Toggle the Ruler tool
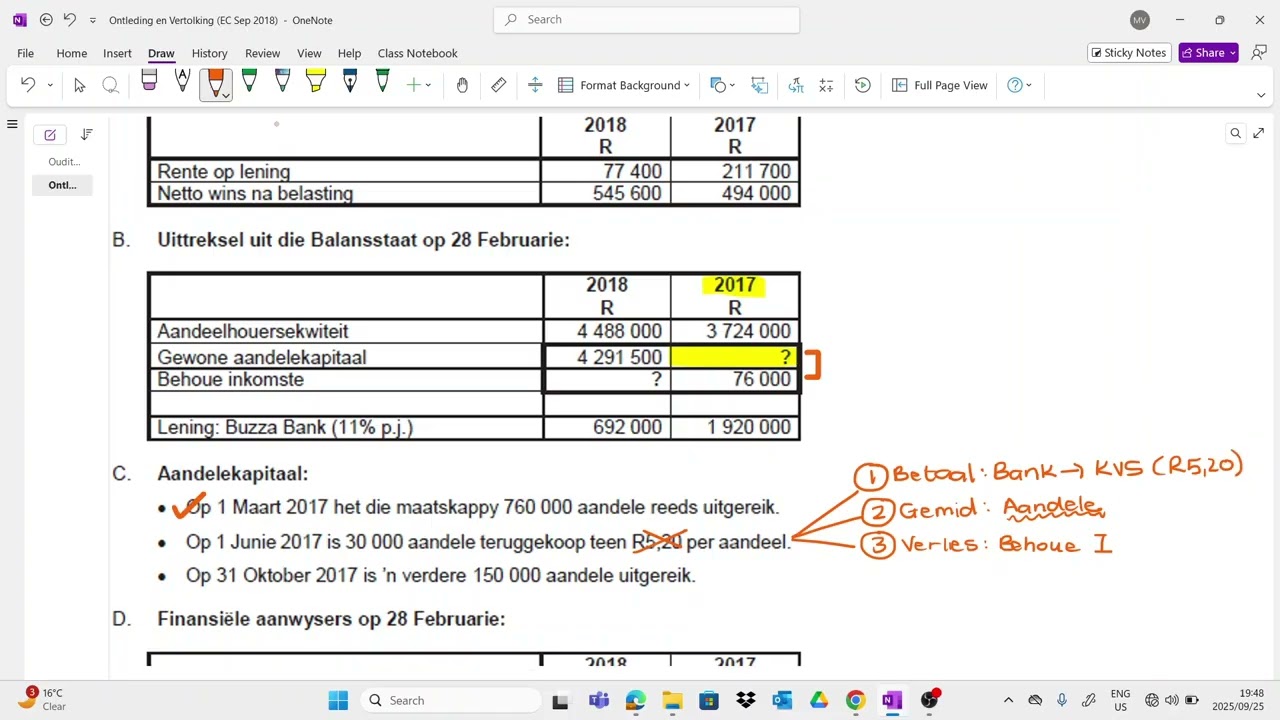Viewport: 1280px width, 720px height. [498, 86]
